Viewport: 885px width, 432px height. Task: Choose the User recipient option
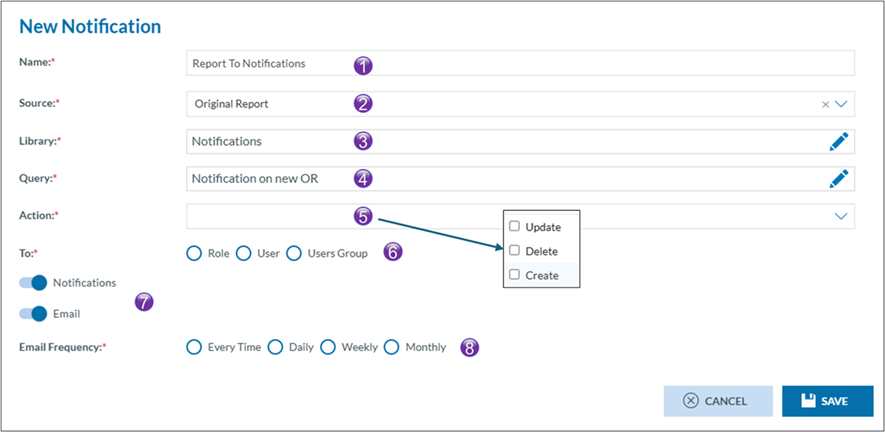tap(244, 253)
